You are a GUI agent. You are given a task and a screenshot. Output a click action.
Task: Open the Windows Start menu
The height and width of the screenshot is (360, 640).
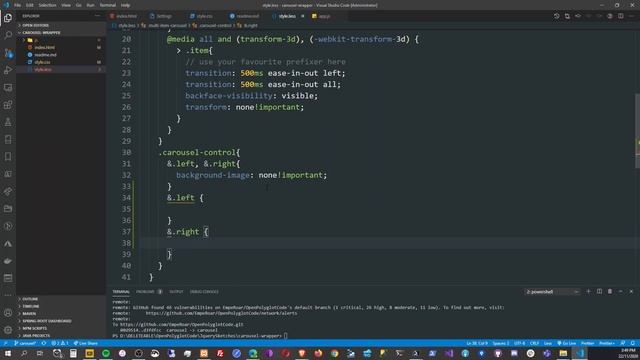(7, 353)
